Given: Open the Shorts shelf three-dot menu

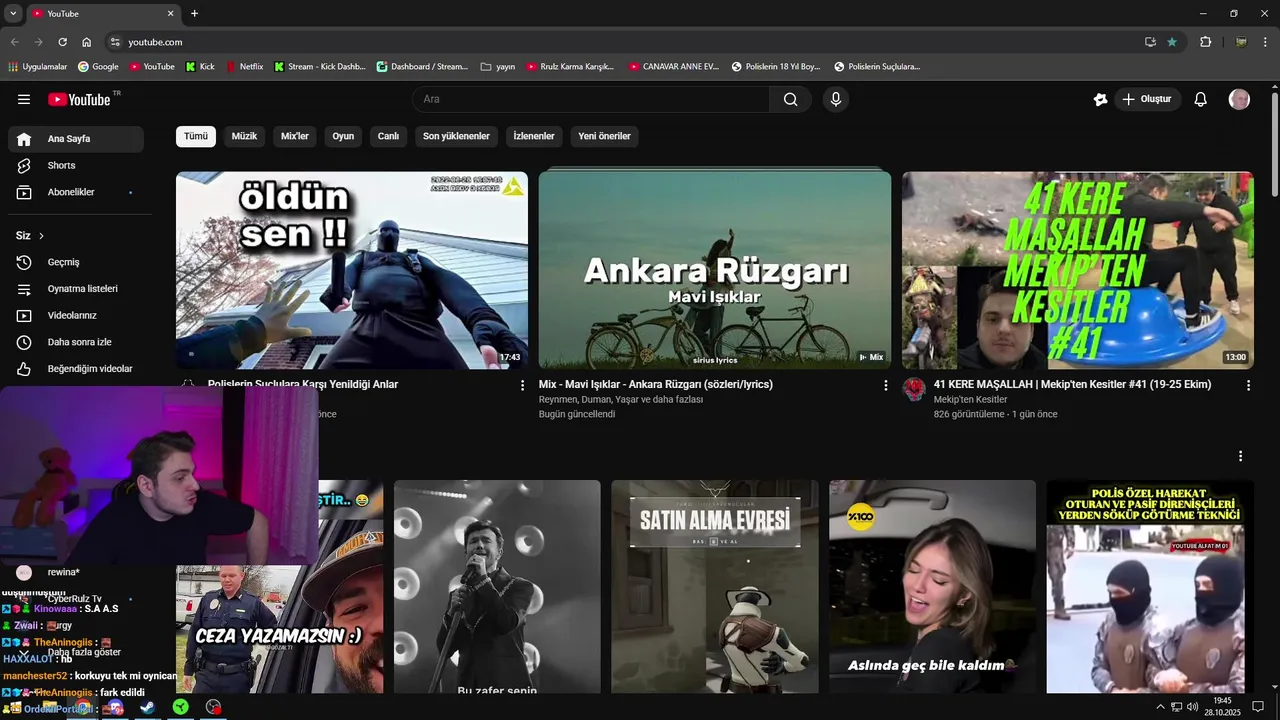Looking at the screenshot, I should [x=1240, y=456].
